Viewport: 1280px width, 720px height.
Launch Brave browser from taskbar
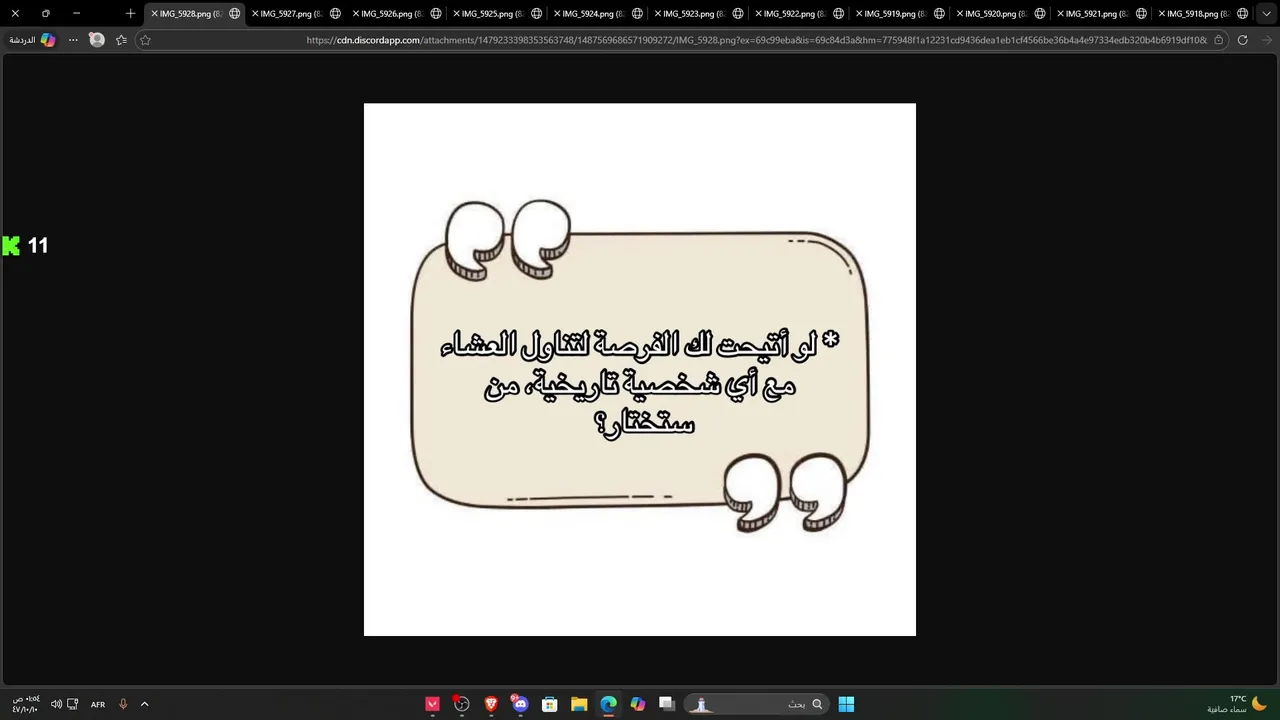[491, 704]
